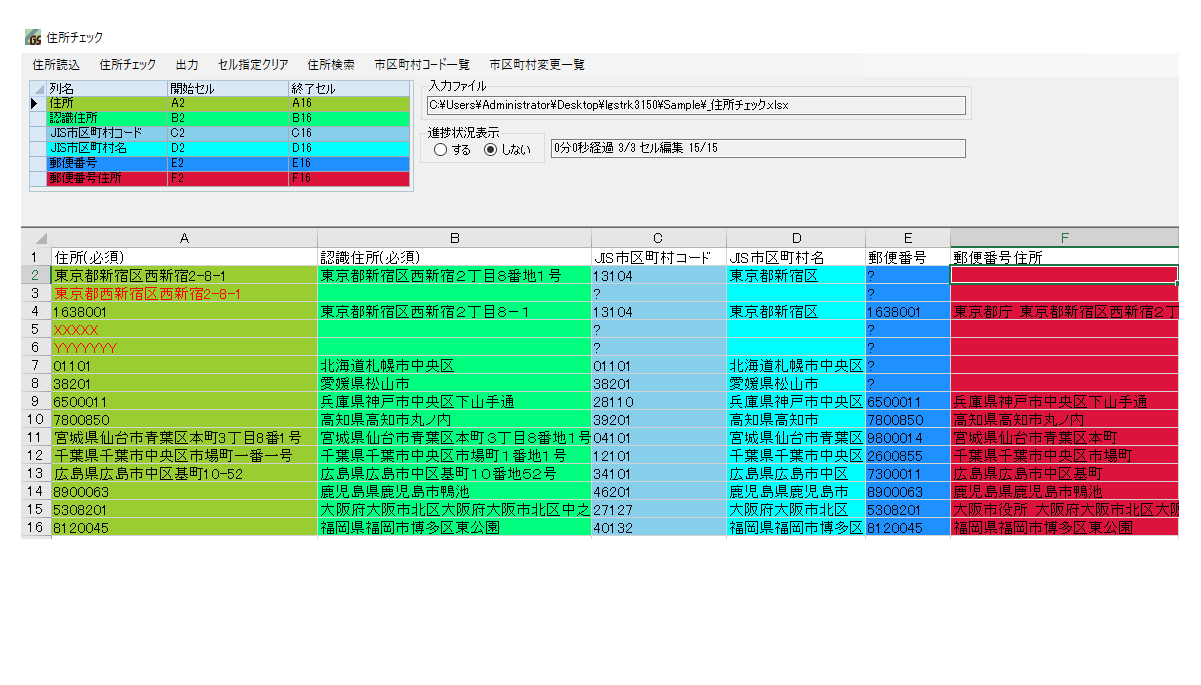Select the しない radio button
This screenshot has height=685, width=1201.
click(x=490, y=149)
